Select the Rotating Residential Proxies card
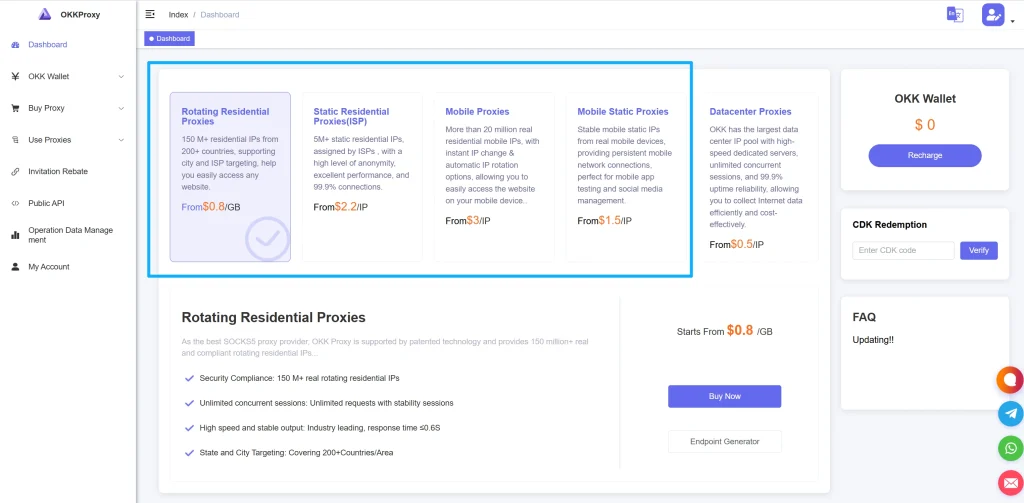1024x503 pixels. pos(230,177)
